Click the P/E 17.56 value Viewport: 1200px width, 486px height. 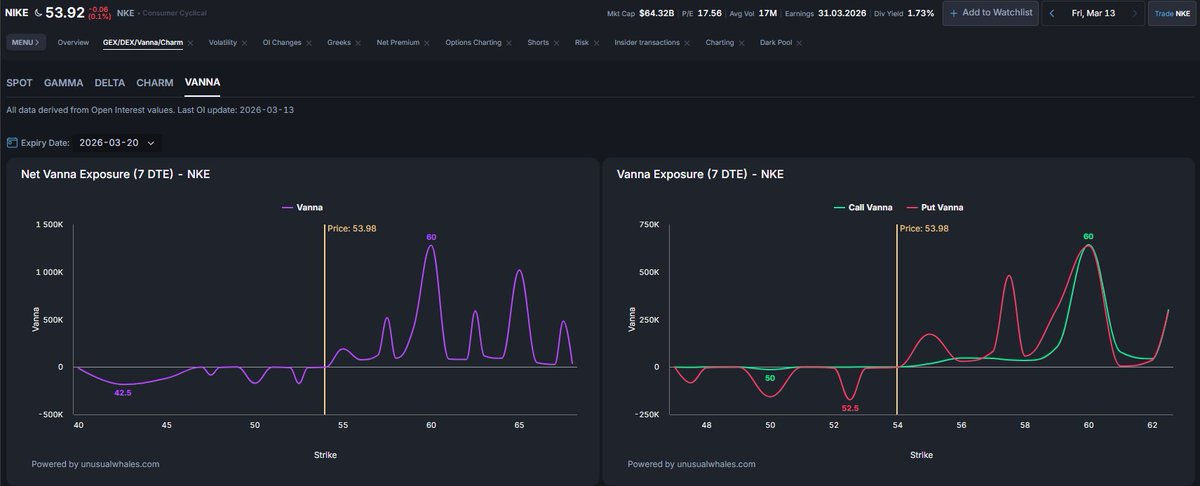click(x=709, y=13)
